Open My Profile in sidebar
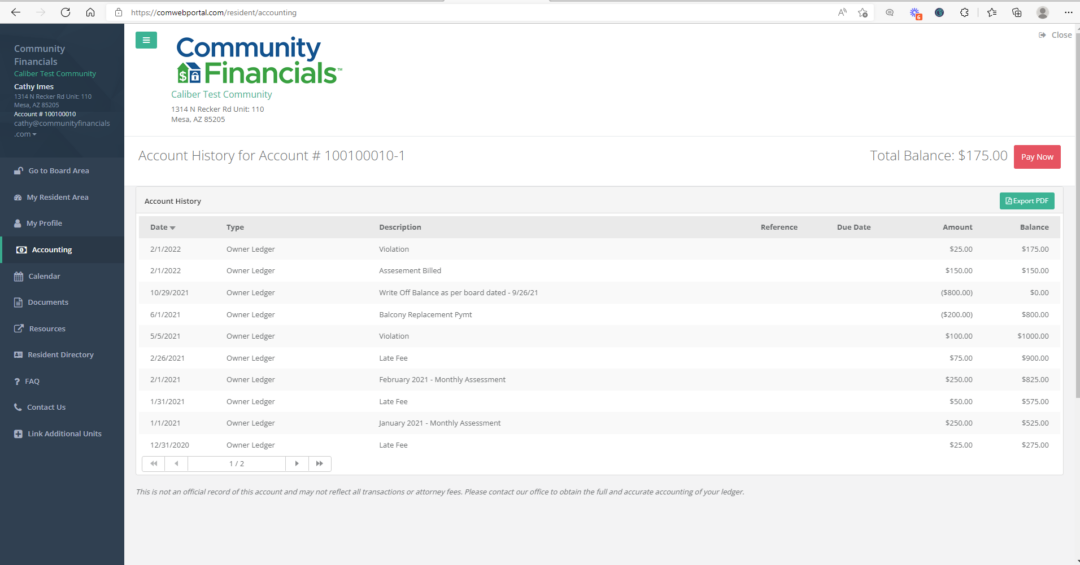1080x565 pixels. (x=43, y=223)
